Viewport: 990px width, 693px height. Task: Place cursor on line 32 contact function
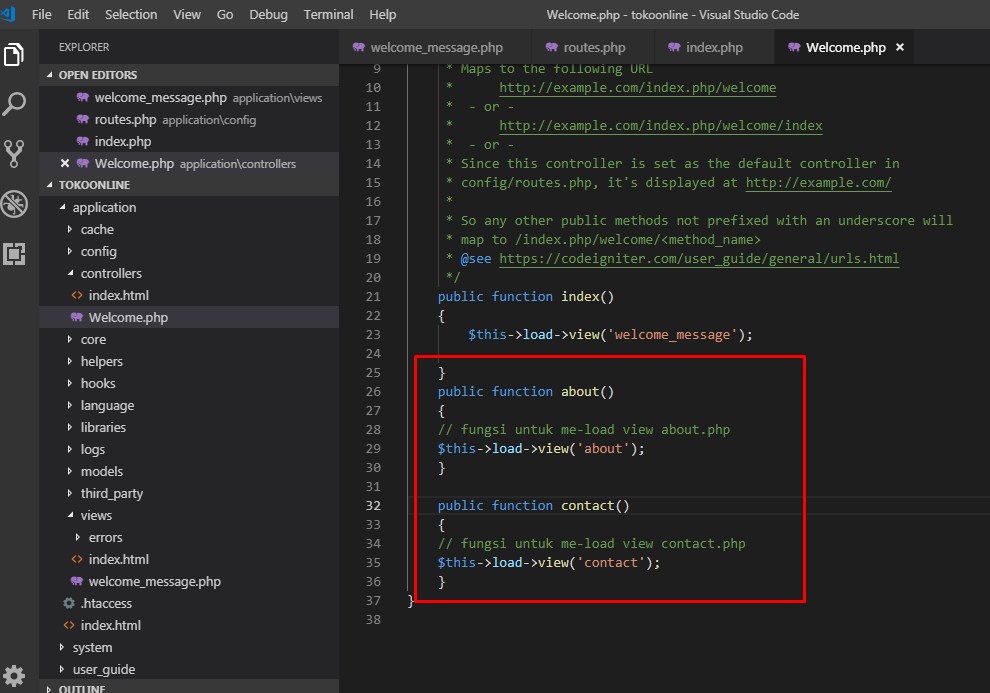(534, 506)
